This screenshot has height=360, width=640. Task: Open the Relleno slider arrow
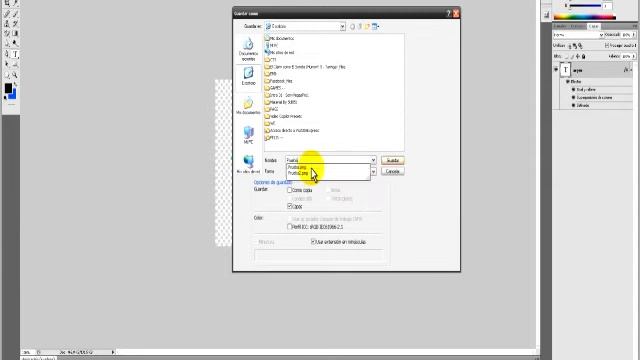(x=634, y=56)
